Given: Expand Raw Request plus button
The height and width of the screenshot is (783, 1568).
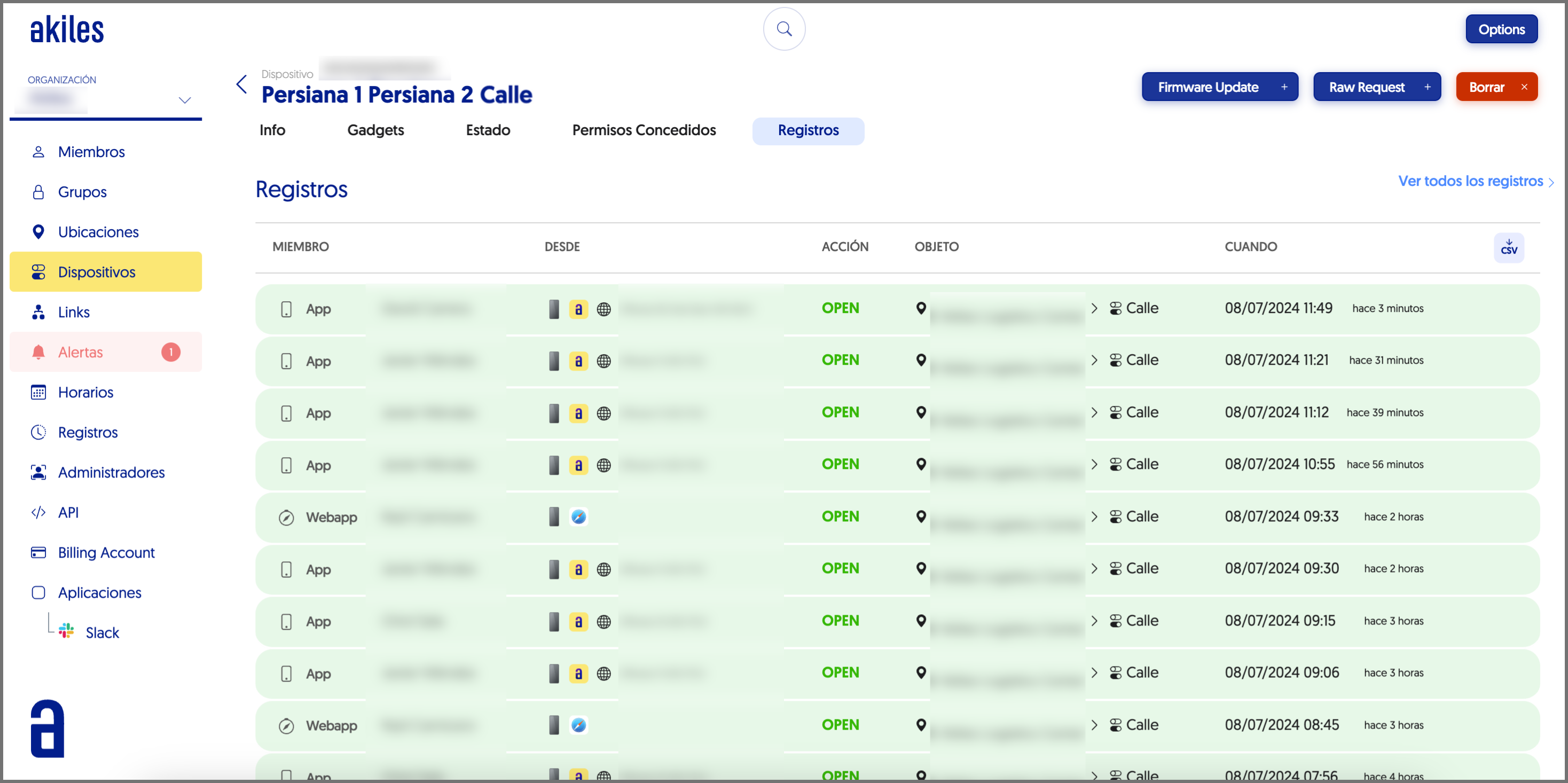Looking at the screenshot, I should pos(1427,87).
